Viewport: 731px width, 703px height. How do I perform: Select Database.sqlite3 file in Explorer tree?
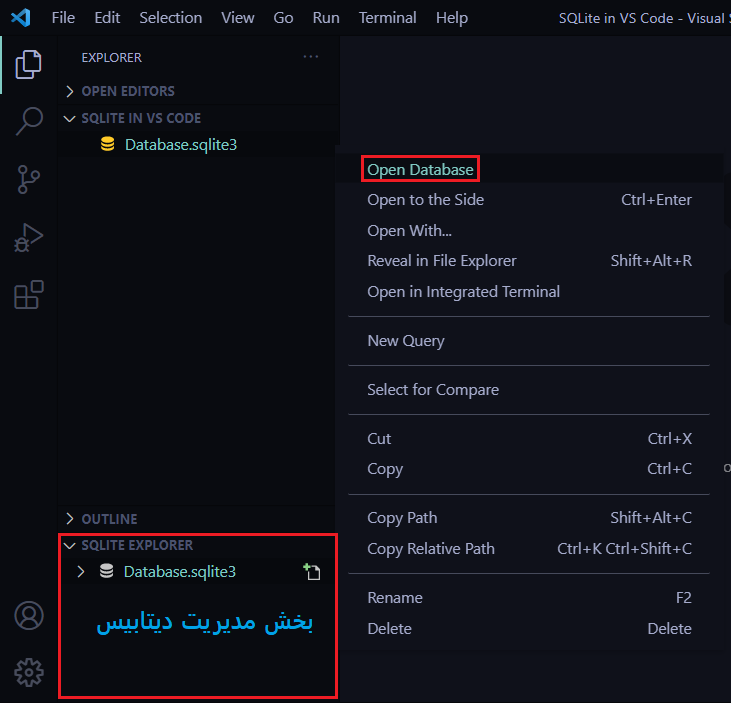click(181, 145)
